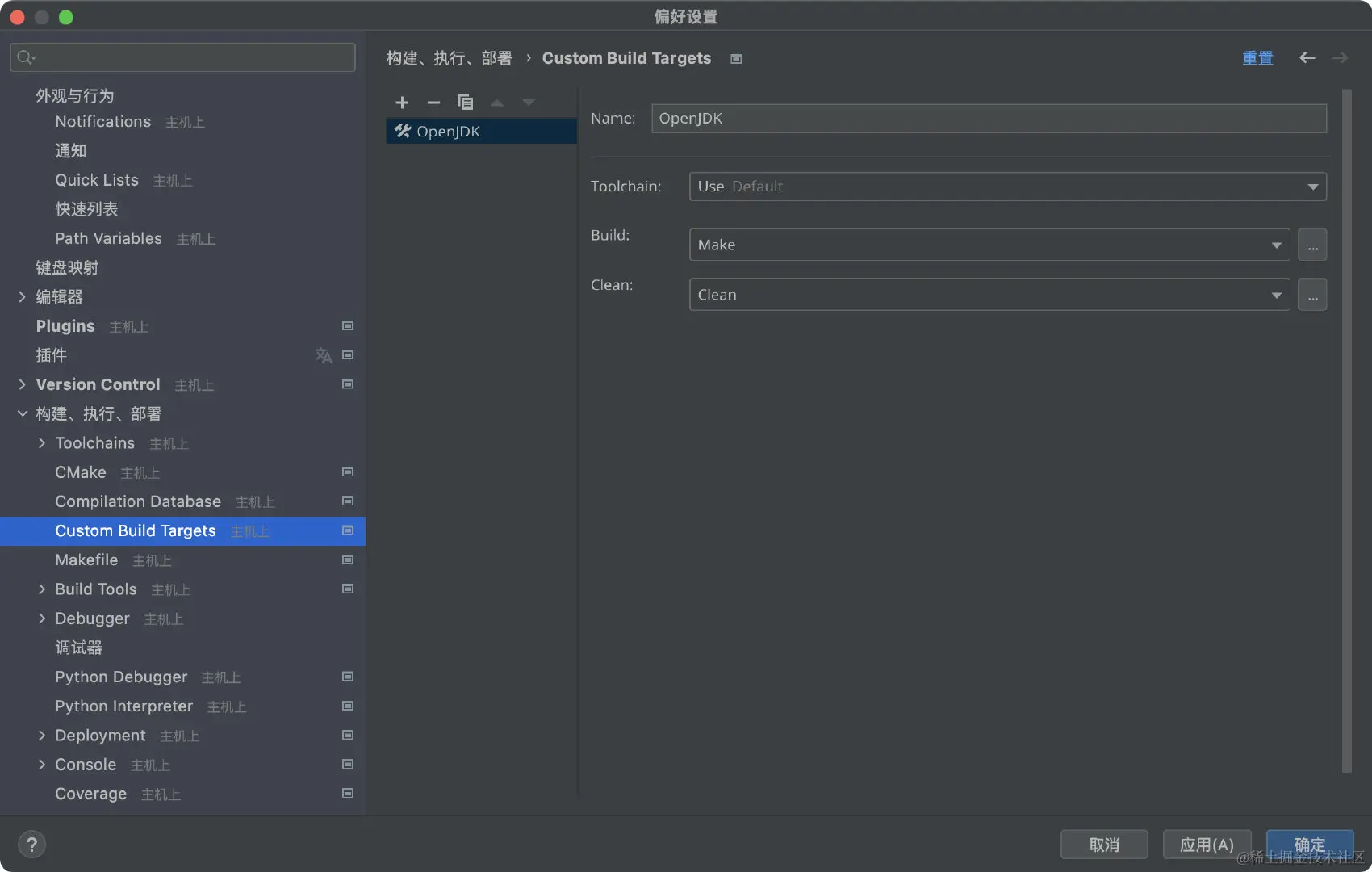The width and height of the screenshot is (1372, 872).
Task: Confirm settings with the 确定 button
Action: (x=1310, y=845)
